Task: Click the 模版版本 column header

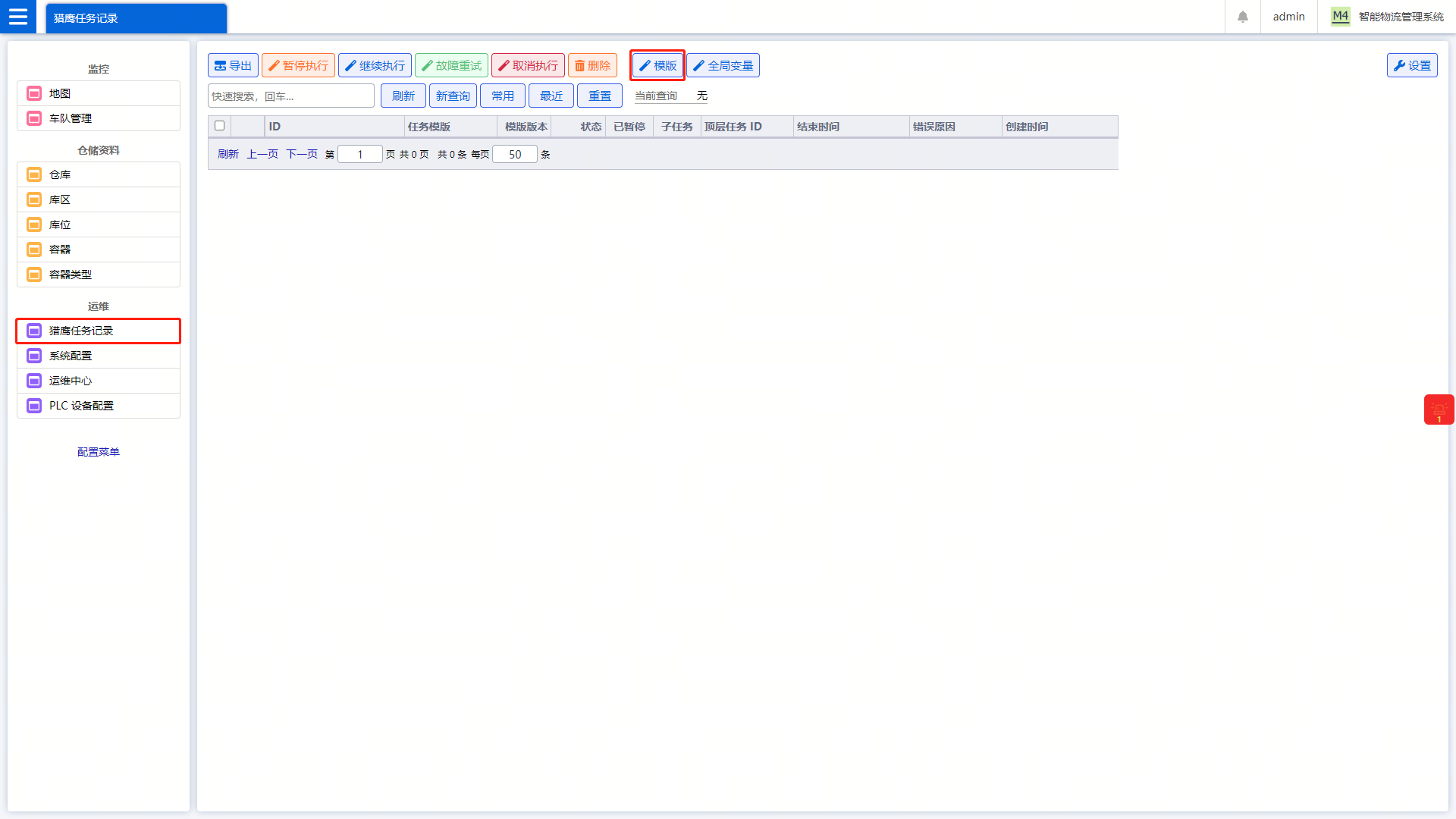Action: click(x=524, y=127)
